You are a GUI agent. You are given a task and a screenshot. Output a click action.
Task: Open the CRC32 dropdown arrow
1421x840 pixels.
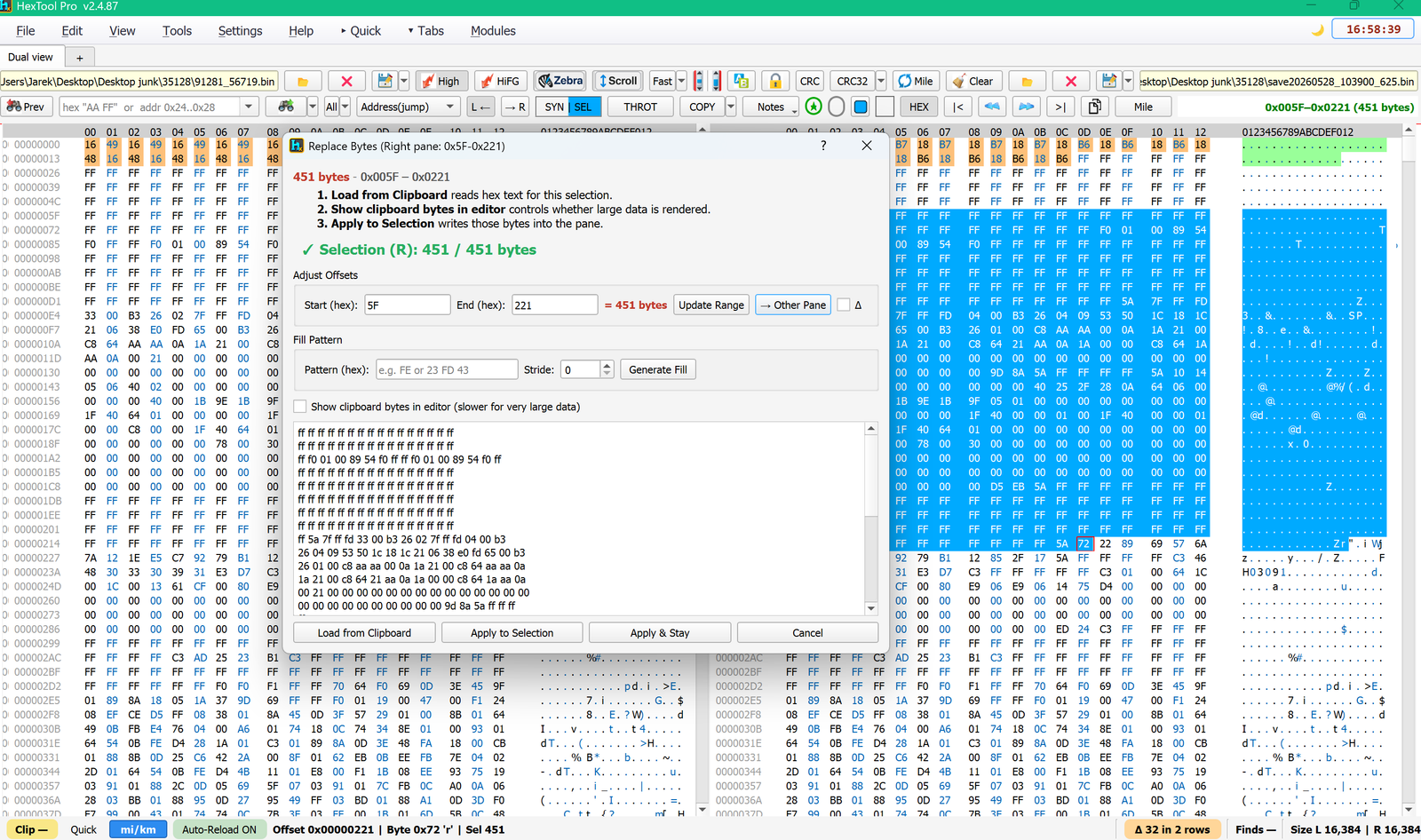tap(881, 81)
